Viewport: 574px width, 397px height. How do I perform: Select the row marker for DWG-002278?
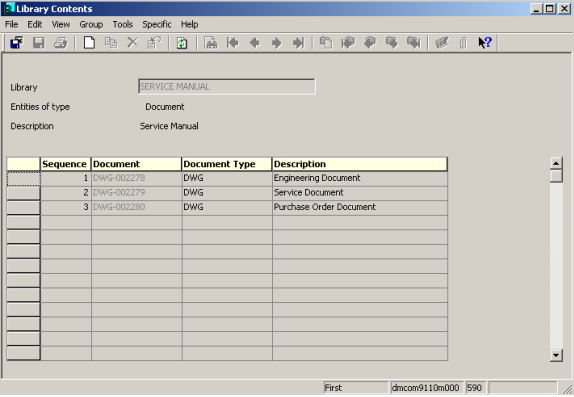(23, 179)
